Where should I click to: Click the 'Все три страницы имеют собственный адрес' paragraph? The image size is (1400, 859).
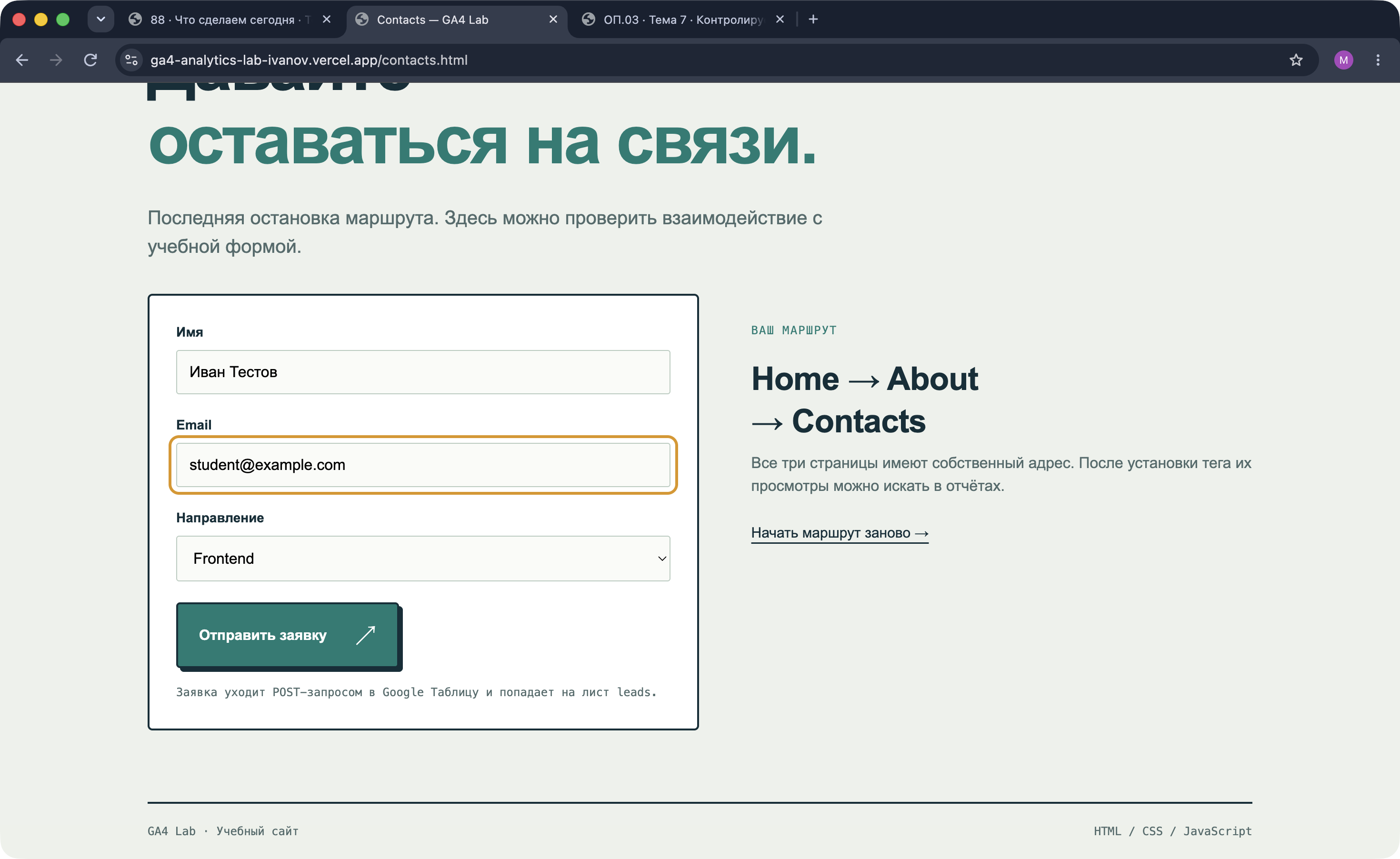(x=1001, y=474)
